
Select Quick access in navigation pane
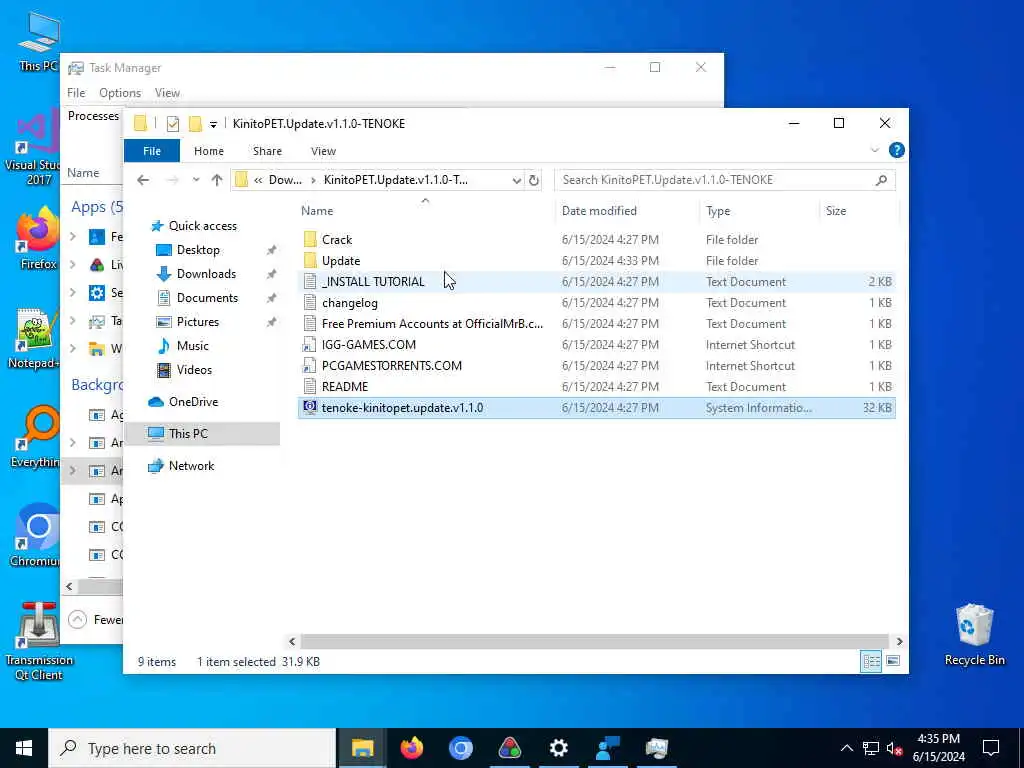tap(202, 226)
